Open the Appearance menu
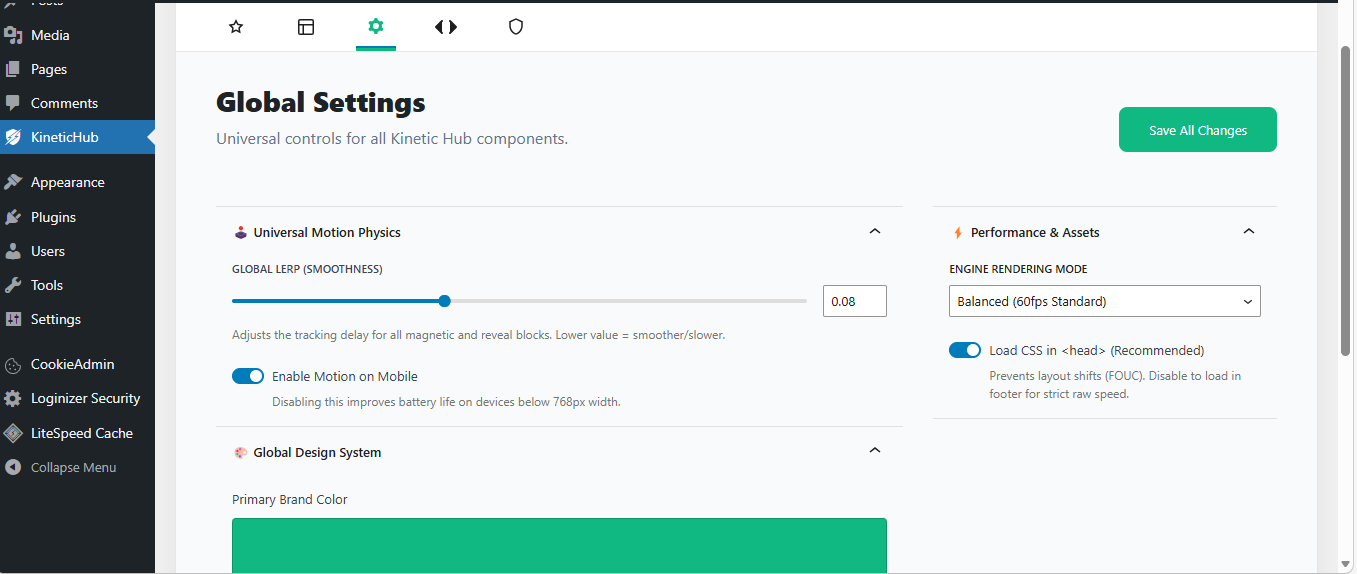The height and width of the screenshot is (574, 1357). click(67, 182)
